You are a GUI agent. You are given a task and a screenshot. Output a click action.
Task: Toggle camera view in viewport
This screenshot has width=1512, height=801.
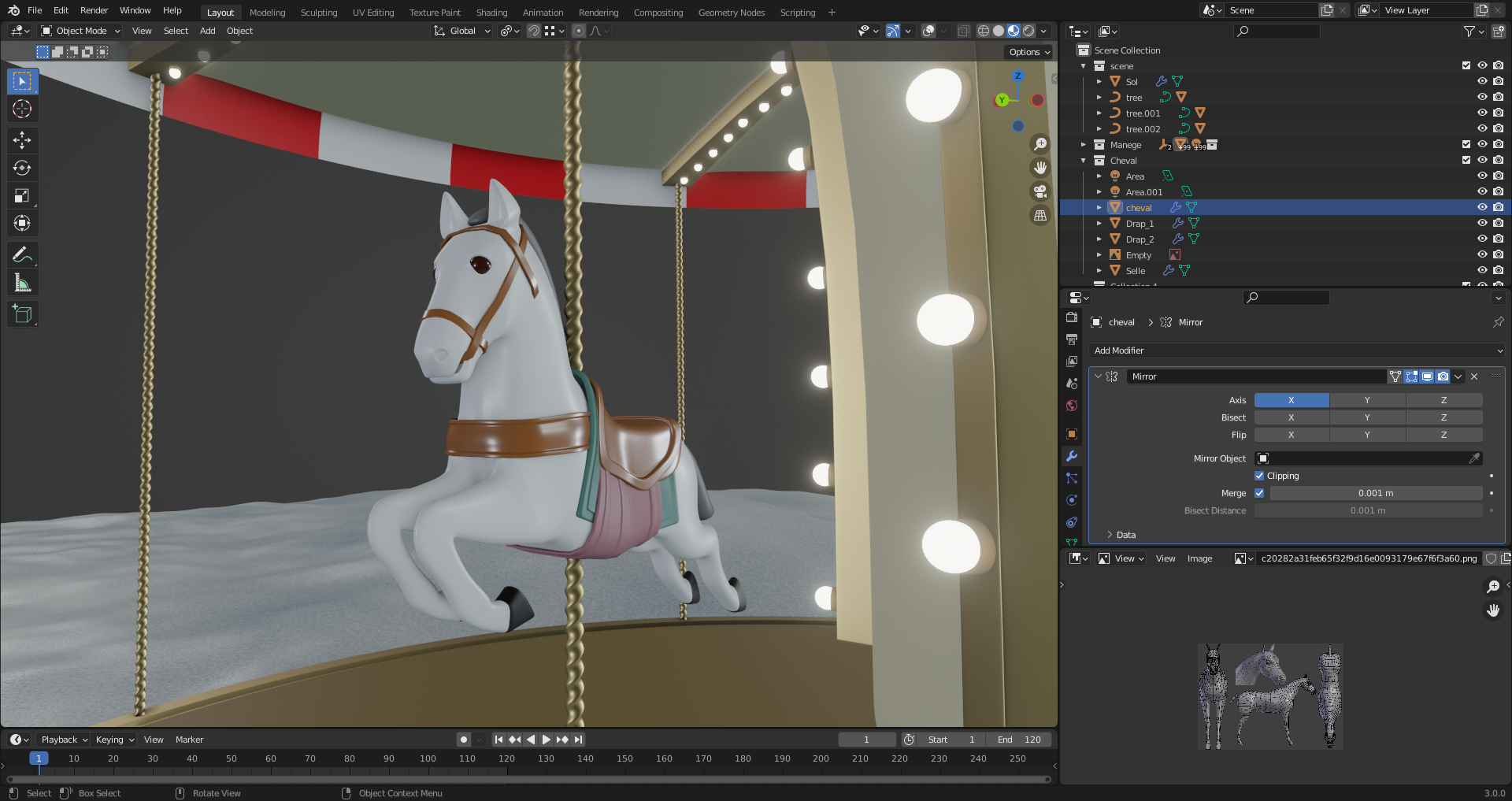1040,191
